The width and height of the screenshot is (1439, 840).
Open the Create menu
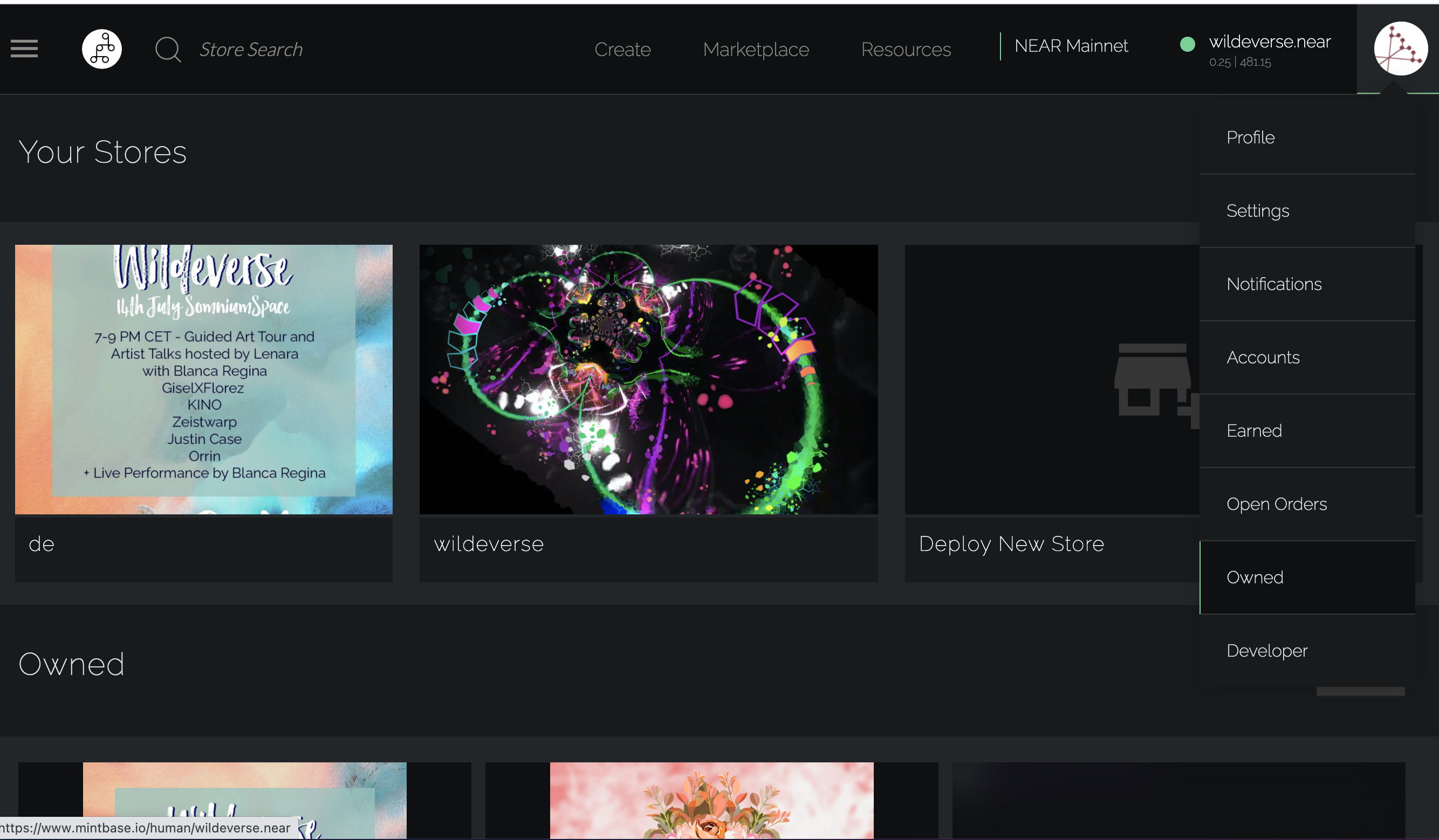tap(622, 50)
